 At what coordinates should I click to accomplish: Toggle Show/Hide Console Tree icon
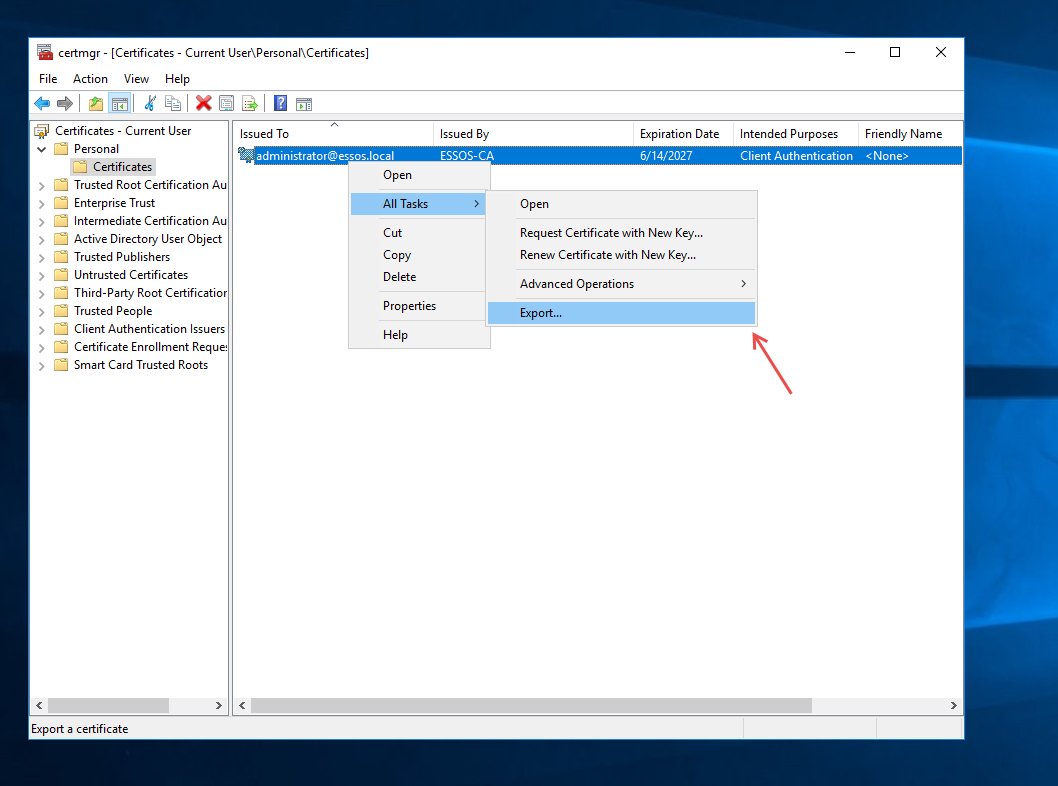[x=120, y=104]
